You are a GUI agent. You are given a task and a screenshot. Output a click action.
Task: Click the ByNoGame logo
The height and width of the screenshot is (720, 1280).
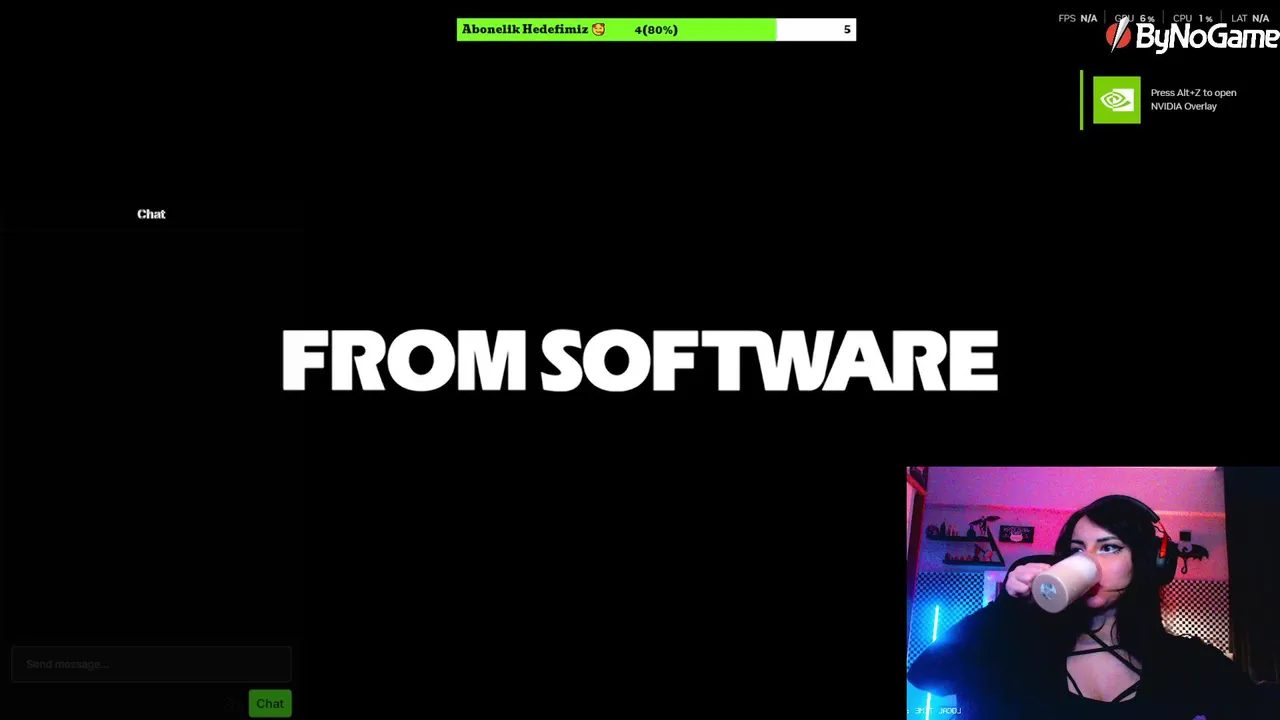click(1192, 37)
